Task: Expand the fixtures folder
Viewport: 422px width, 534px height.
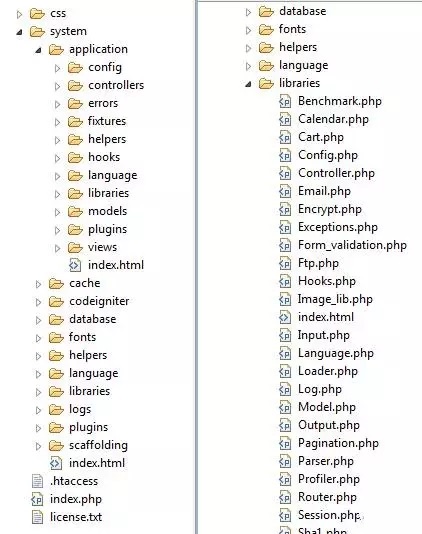Action: coord(58,122)
